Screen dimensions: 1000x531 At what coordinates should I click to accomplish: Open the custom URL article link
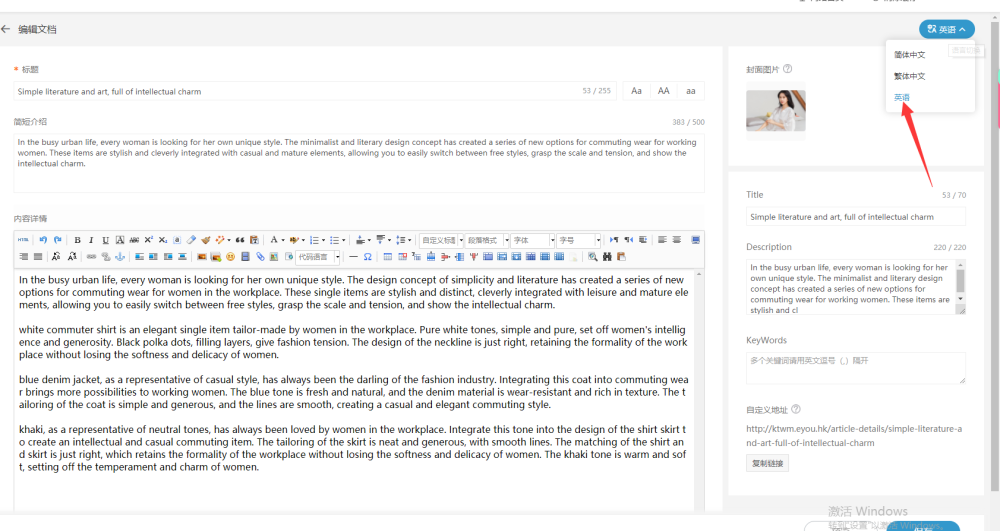pyautogui.click(x=854, y=435)
